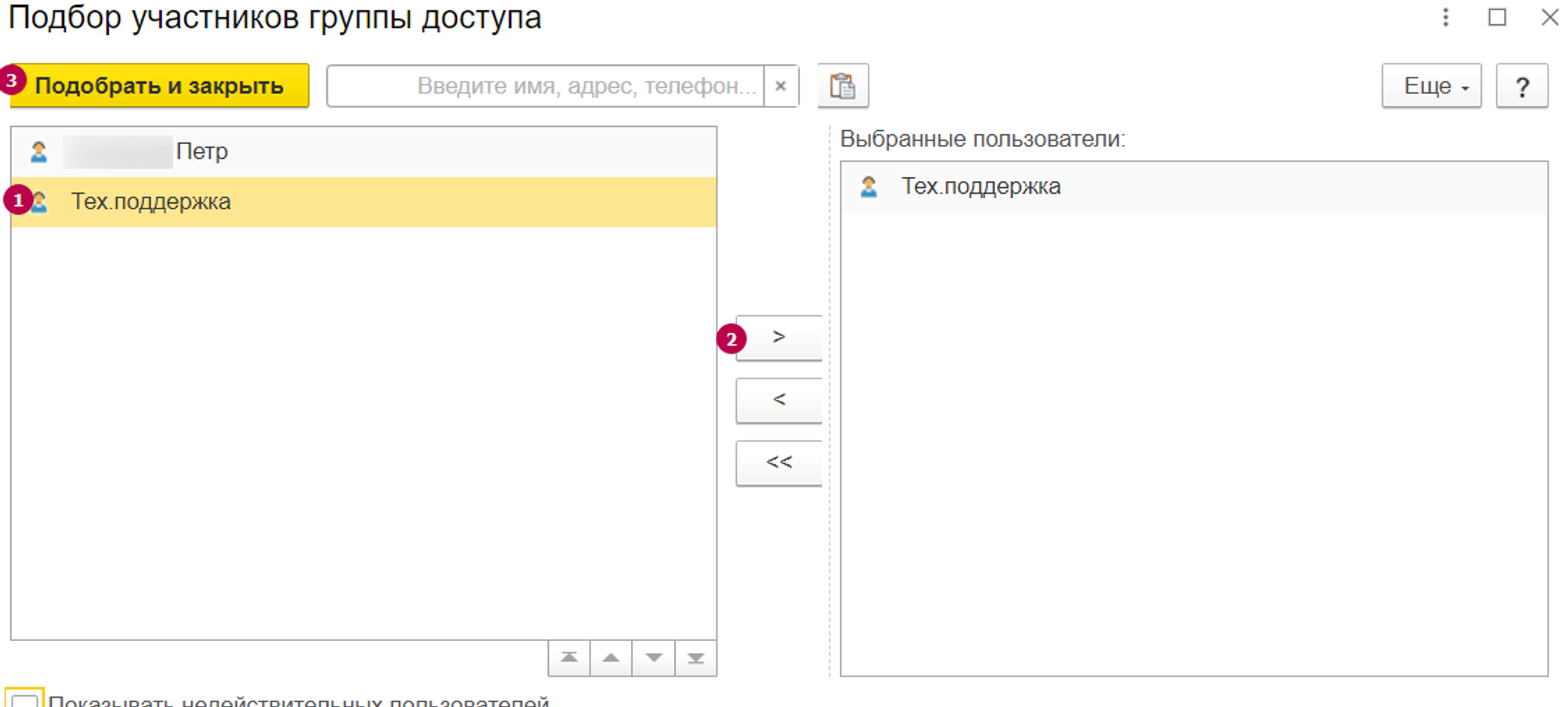Select Тех.поддержка in the left user list

coord(151,202)
